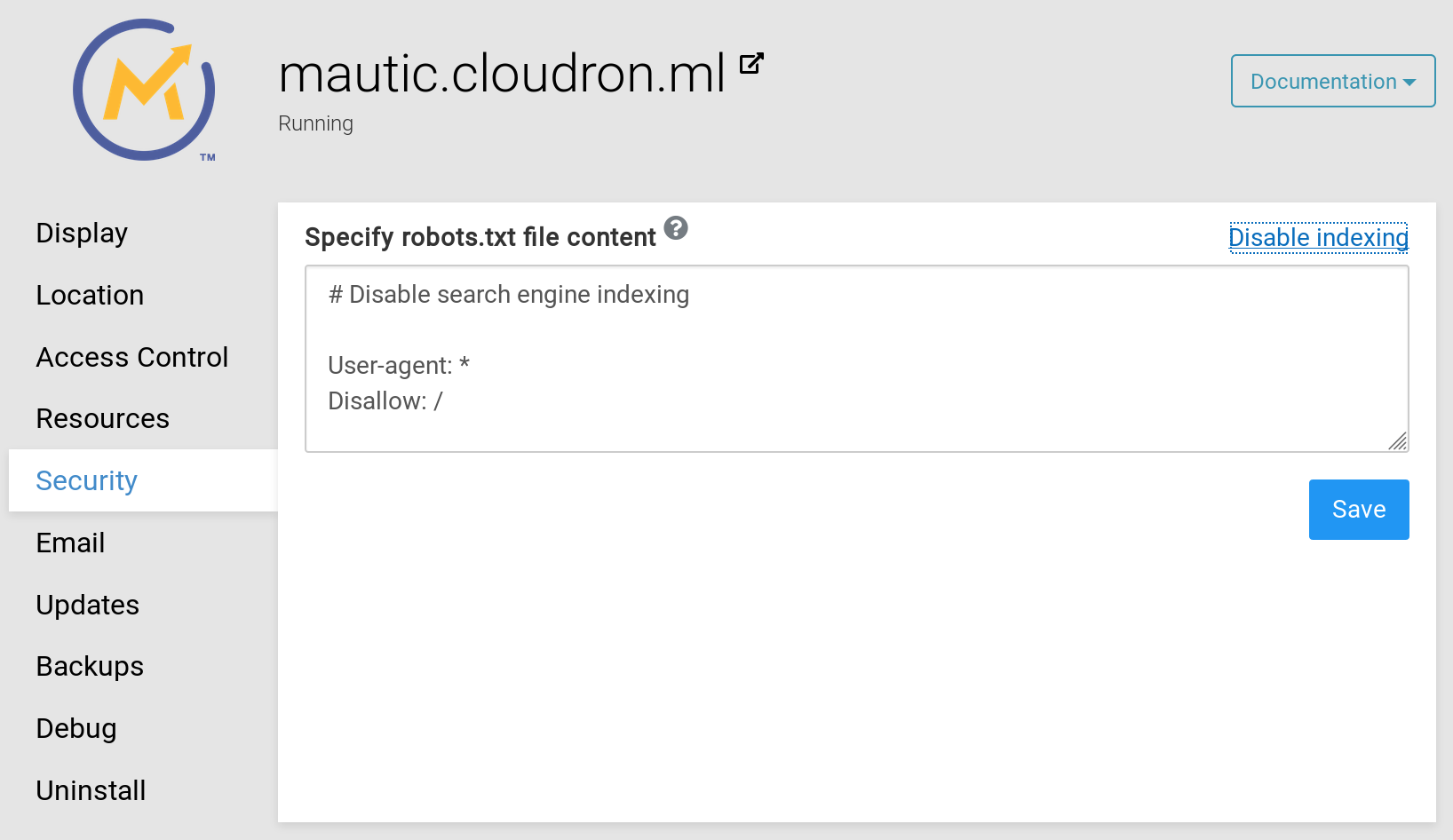Go to Access Control settings

(x=132, y=357)
